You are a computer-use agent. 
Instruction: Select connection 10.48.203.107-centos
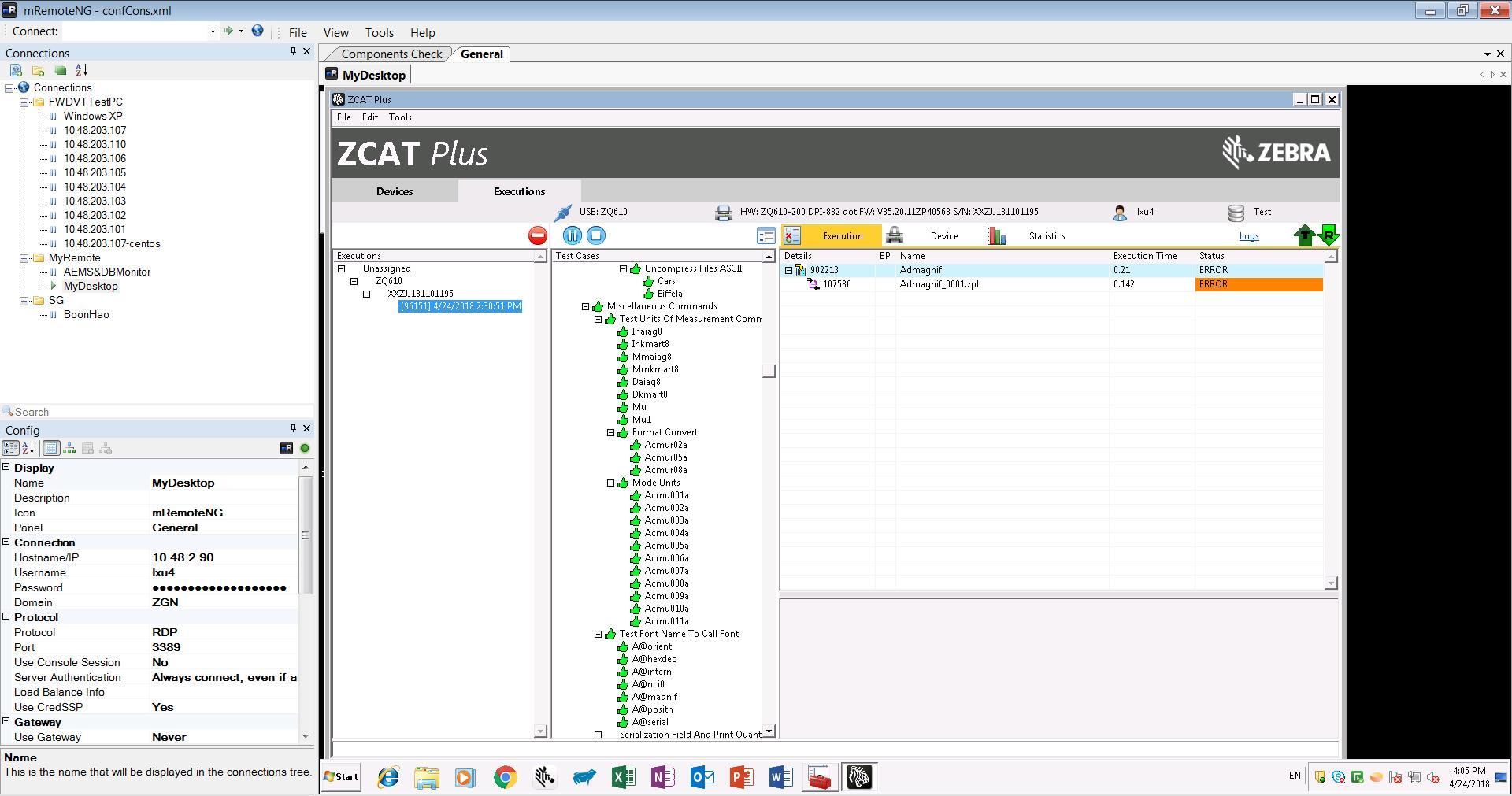[112, 244]
